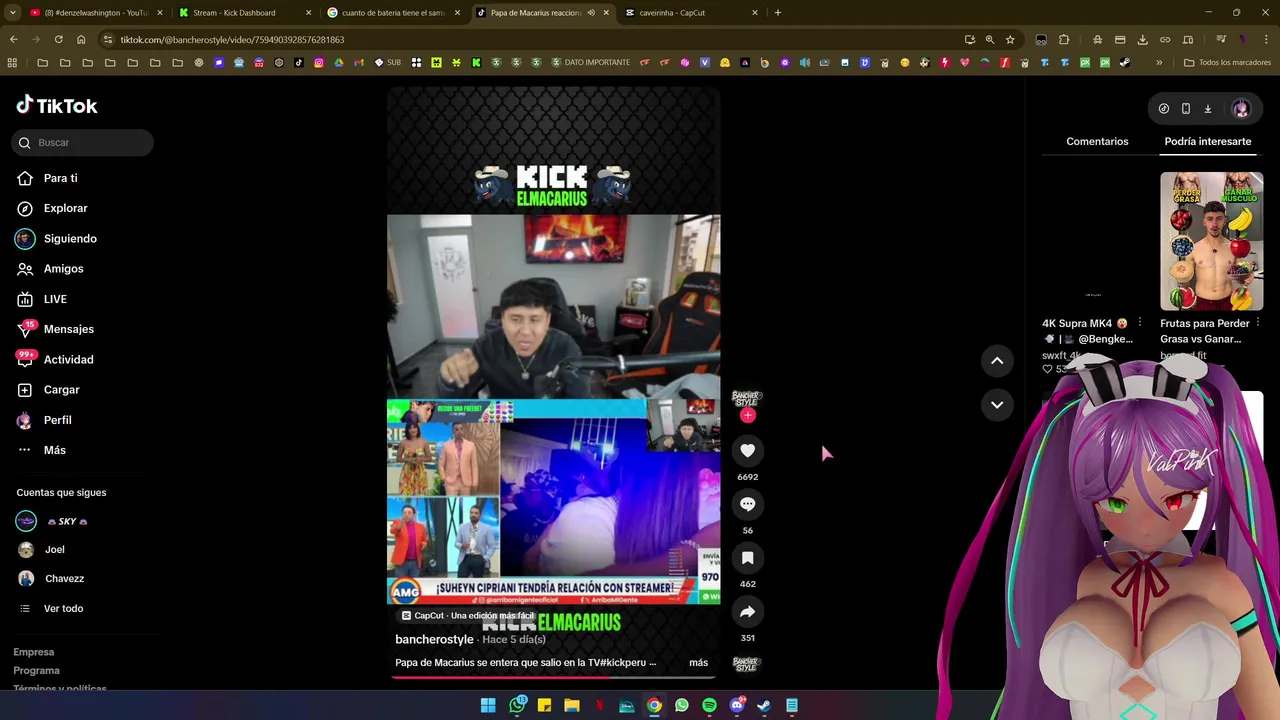Open Discord from the taskbar

coord(737,705)
